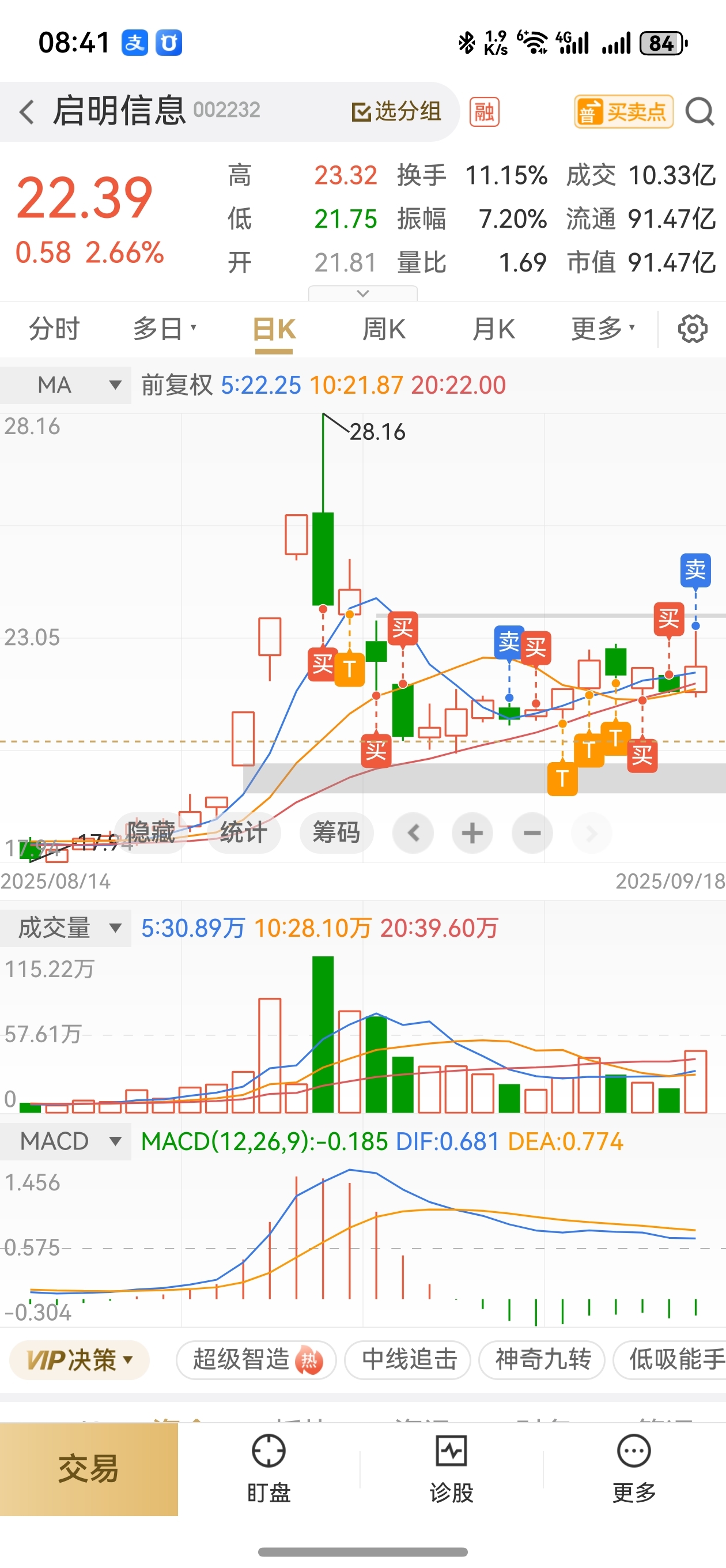This screenshot has width=726, height=1568.
Task: Open chart settings gear icon
Action: pyautogui.click(x=693, y=329)
